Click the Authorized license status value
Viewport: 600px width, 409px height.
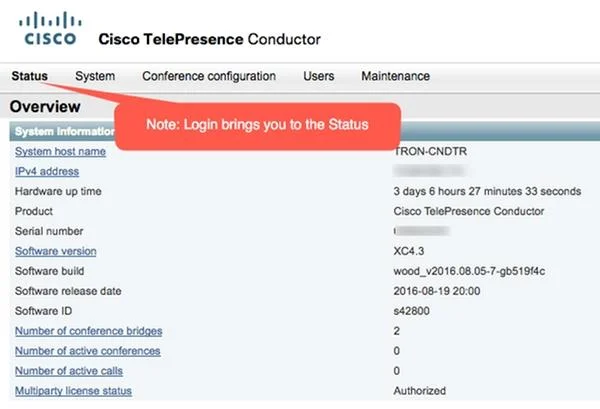pos(419,391)
